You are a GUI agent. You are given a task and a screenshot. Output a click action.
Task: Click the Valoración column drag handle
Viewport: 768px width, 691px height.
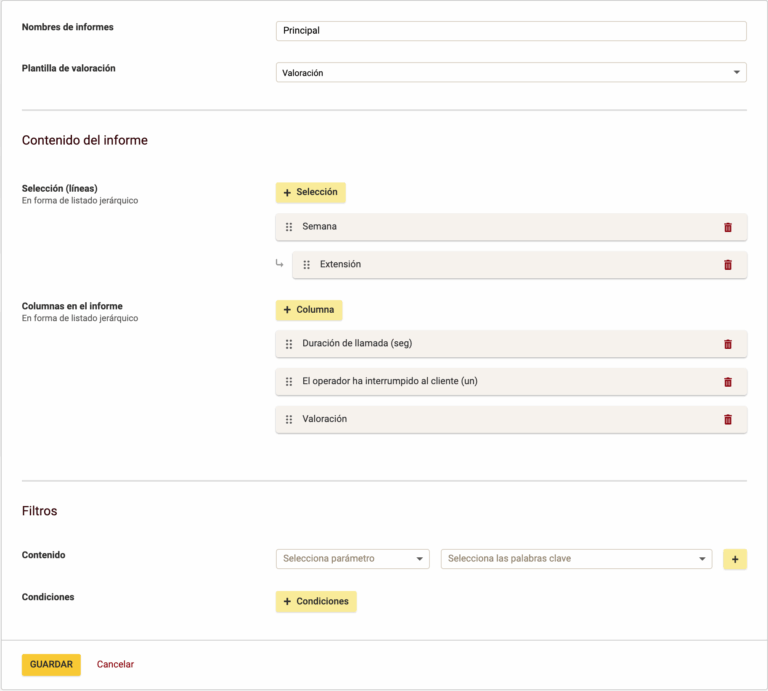[x=289, y=419]
